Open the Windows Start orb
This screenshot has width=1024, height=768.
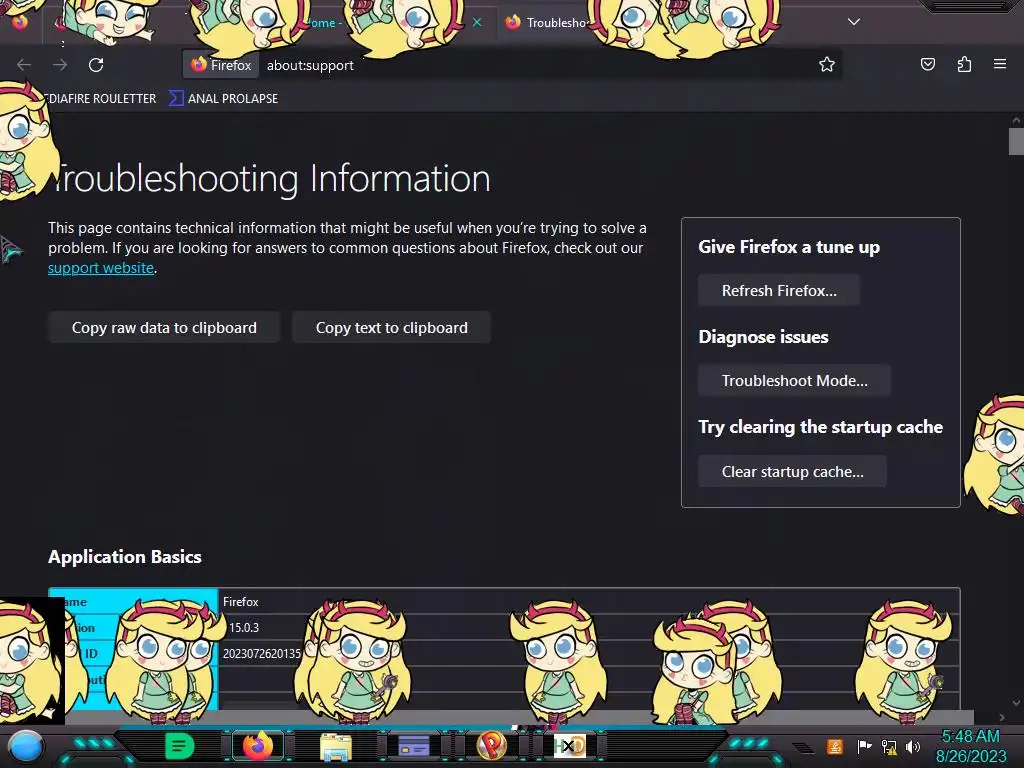coord(26,746)
